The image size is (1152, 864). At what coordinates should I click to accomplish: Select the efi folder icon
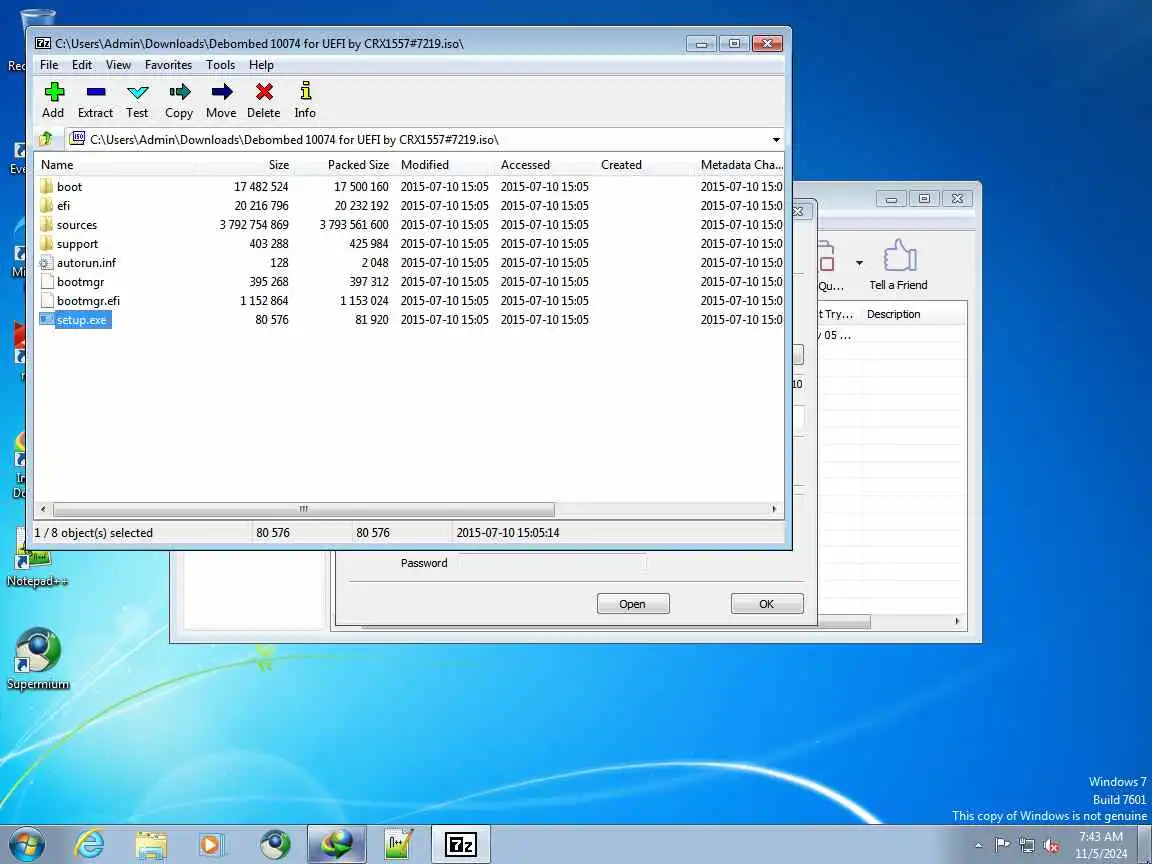tap(46, 206)
